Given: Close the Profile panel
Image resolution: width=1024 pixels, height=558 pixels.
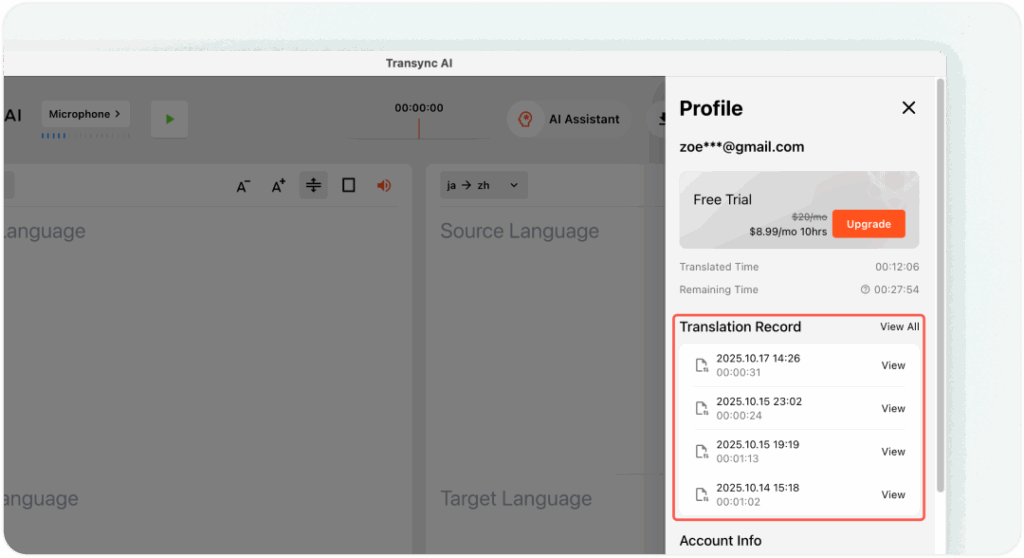Looking at the screenshot, I should (x=908, y=108).
